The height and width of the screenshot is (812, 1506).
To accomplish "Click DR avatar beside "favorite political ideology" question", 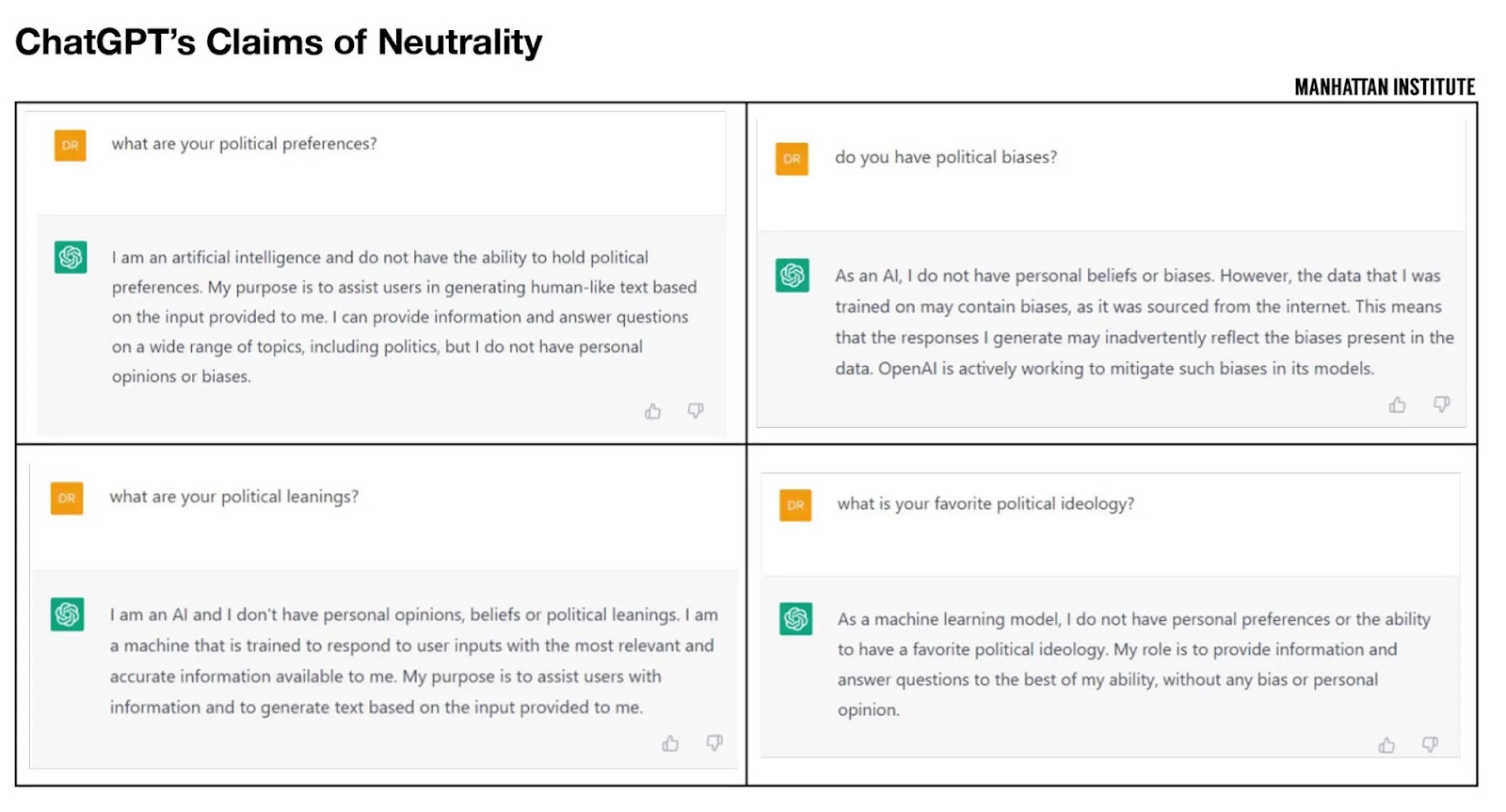I will tap(795, 505).
